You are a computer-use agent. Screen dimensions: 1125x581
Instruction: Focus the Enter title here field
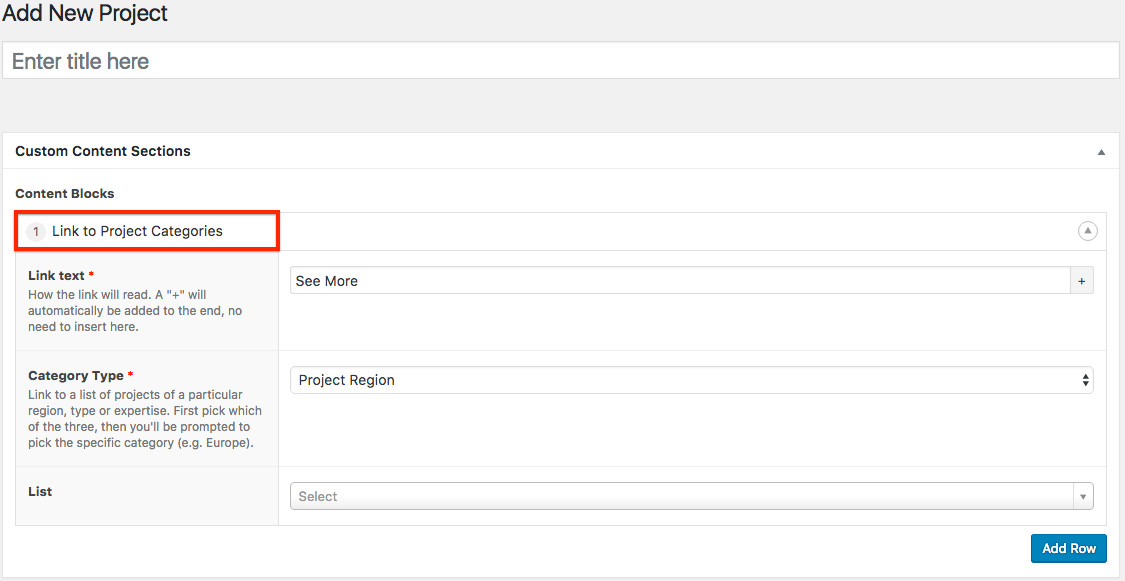coord(560,61)
